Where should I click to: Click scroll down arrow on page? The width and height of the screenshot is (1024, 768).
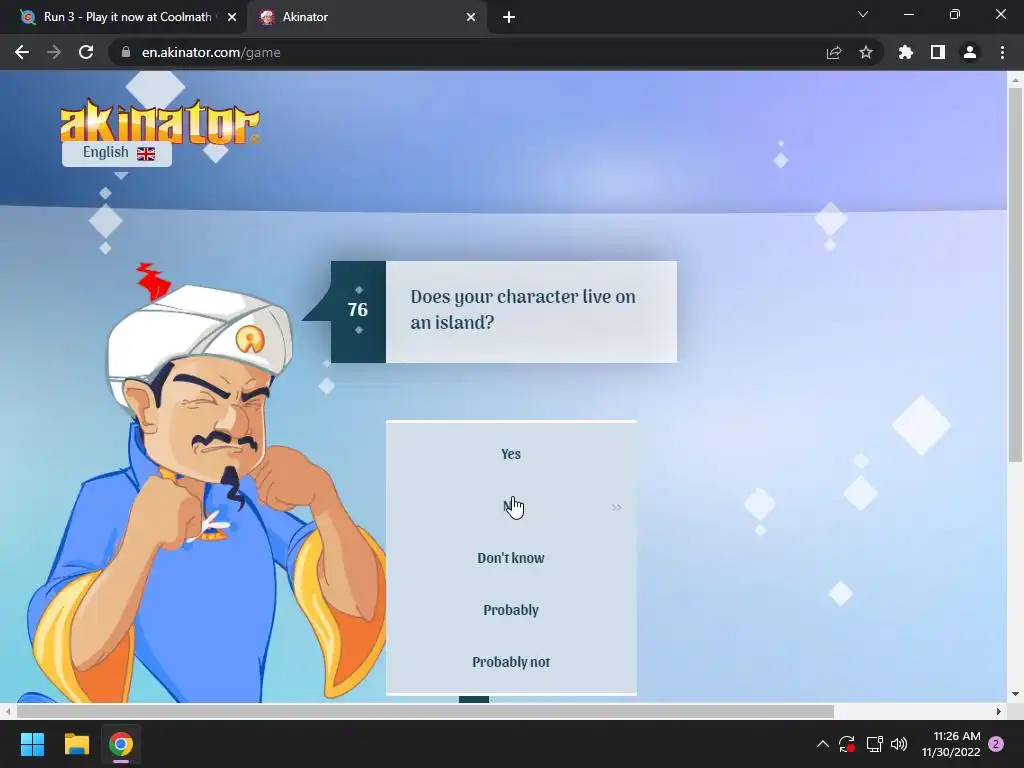coord(1015,694)
